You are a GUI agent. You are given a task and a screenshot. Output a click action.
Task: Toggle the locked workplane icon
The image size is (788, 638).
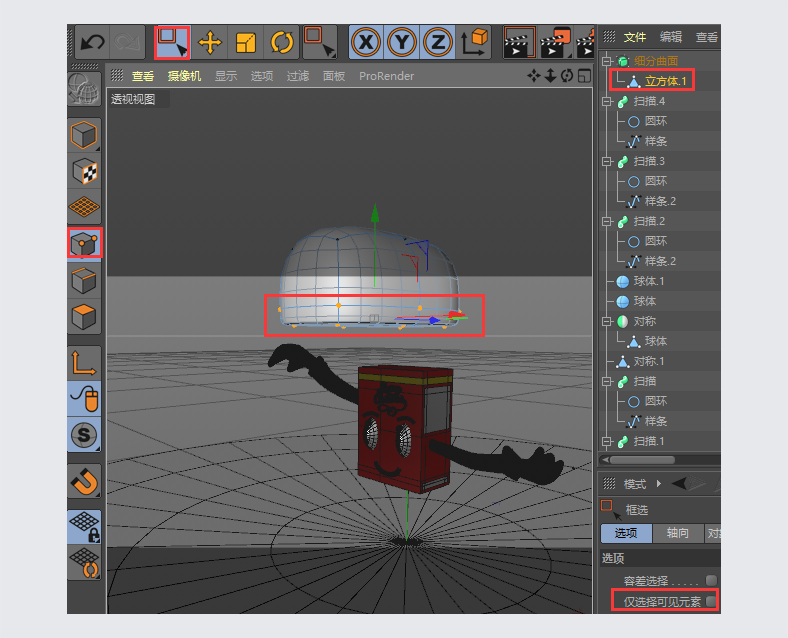pos(84,527)
